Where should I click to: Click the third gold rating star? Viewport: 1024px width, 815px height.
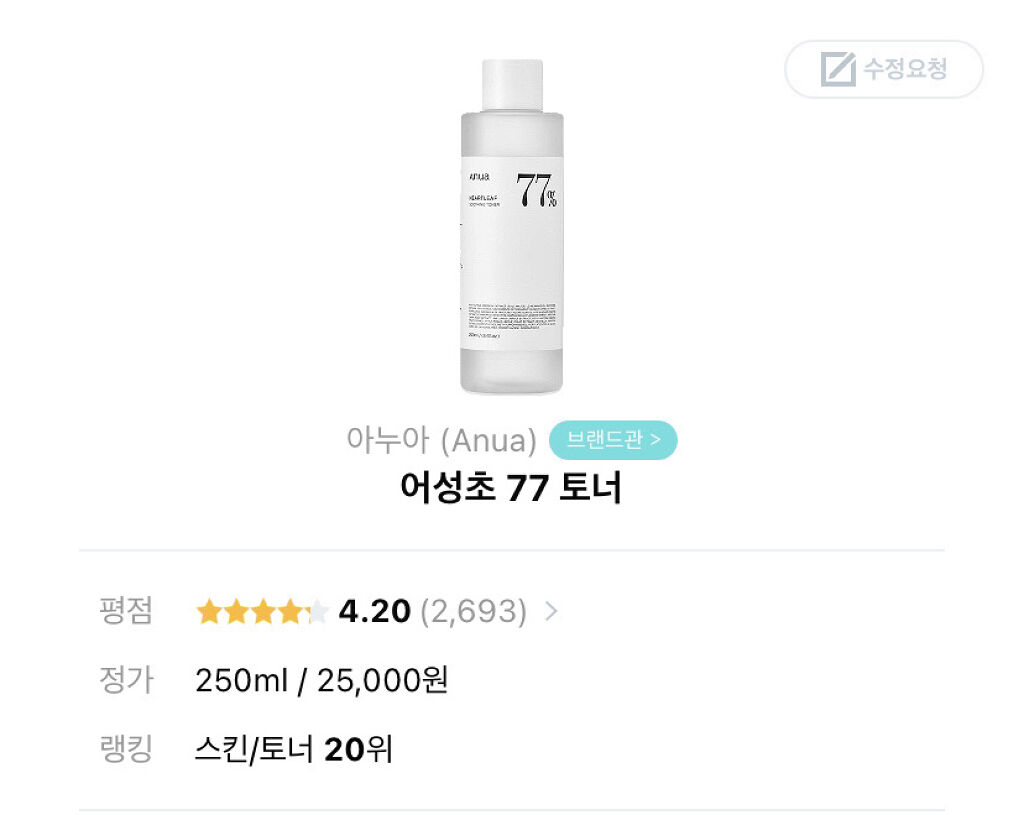point(263,612)
